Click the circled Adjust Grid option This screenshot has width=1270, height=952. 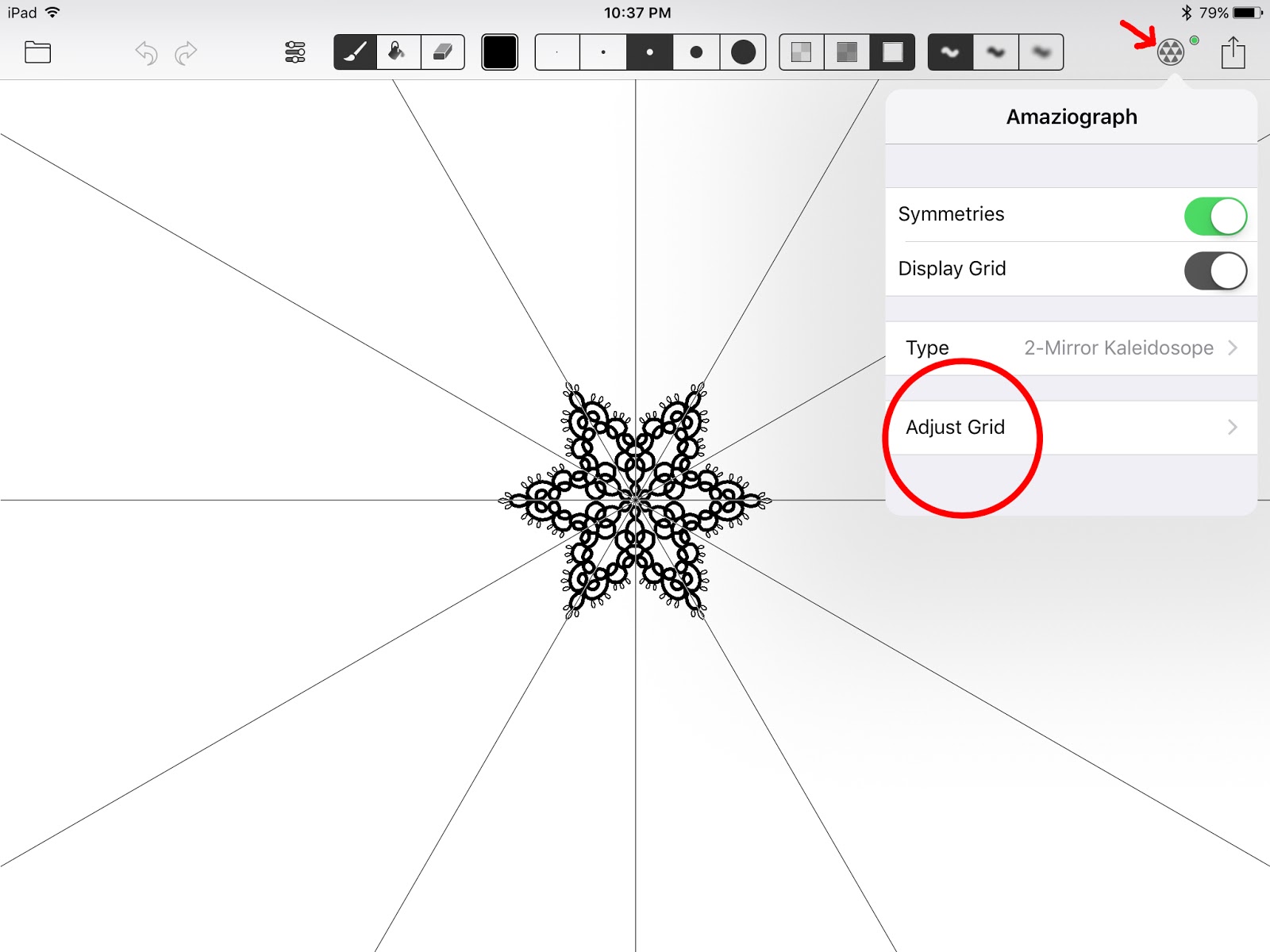pyautogui.click(x=955, y=427)
